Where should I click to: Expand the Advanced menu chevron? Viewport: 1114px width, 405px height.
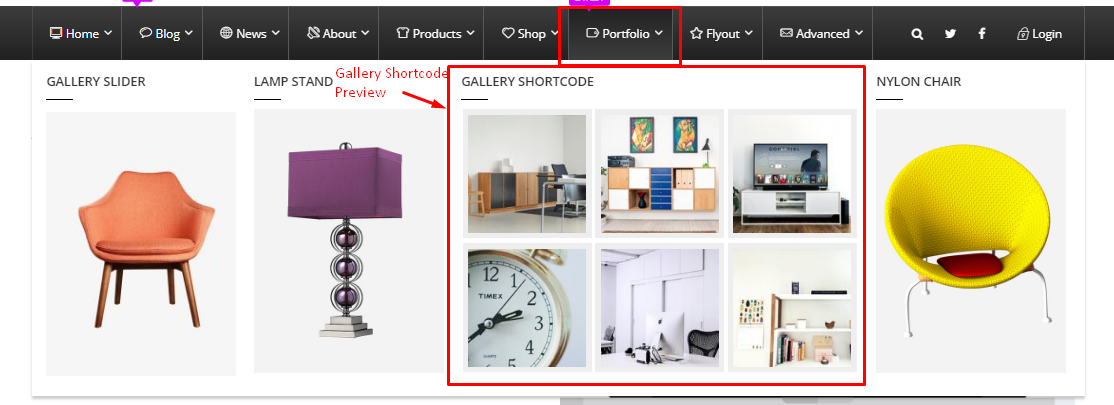859,33
